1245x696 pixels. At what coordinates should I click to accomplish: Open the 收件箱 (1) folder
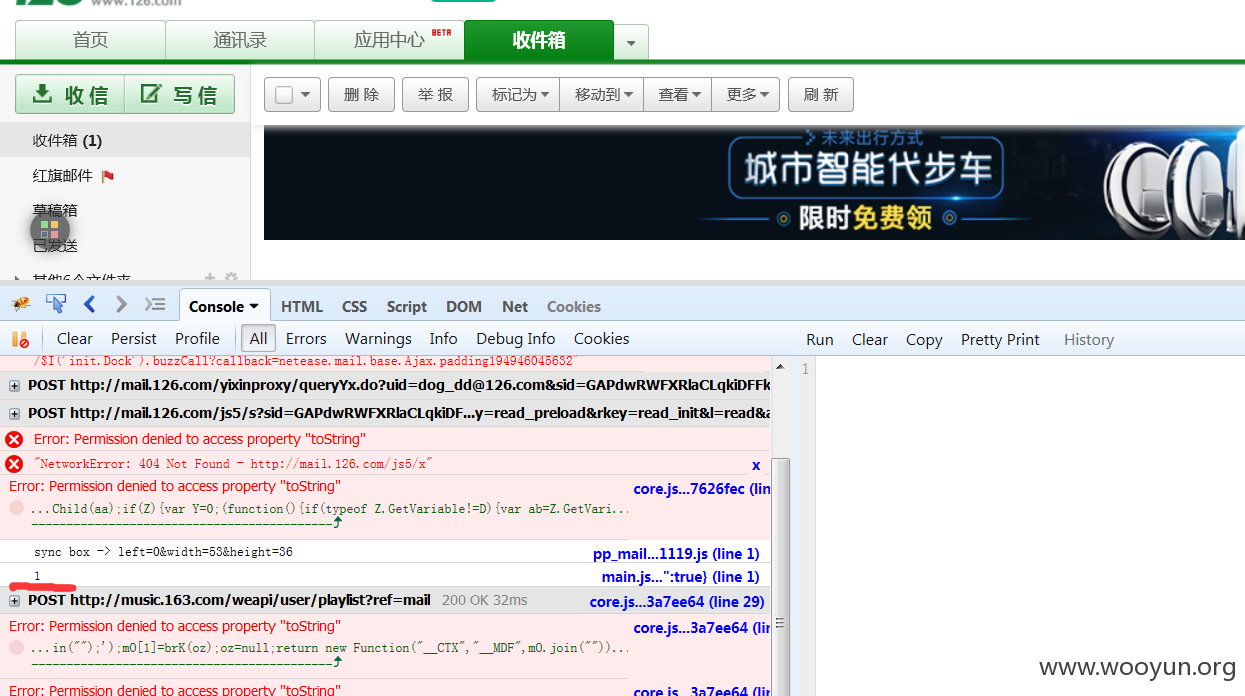[x=125, y=141]
